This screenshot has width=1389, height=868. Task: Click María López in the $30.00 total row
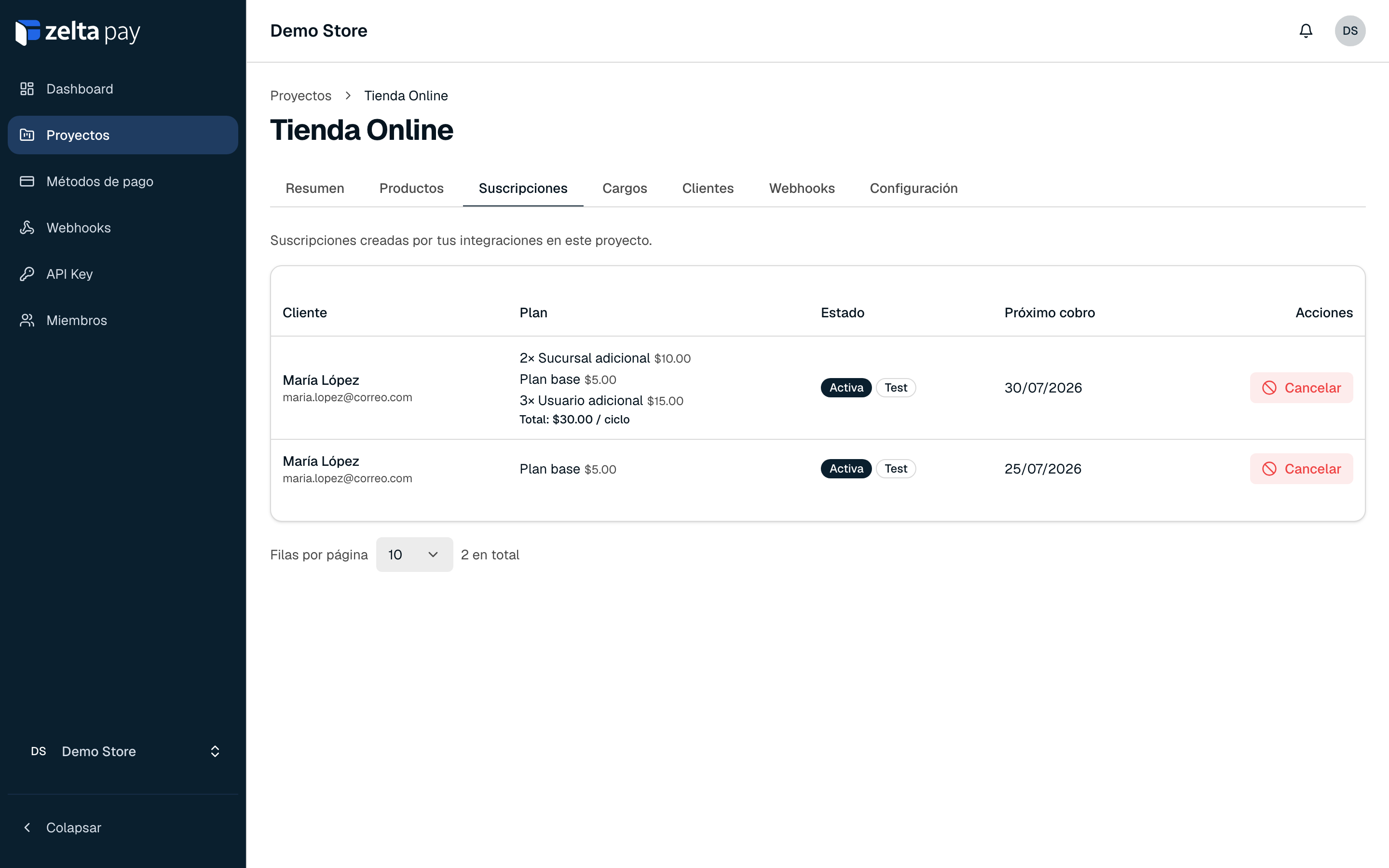coord(321,380)
